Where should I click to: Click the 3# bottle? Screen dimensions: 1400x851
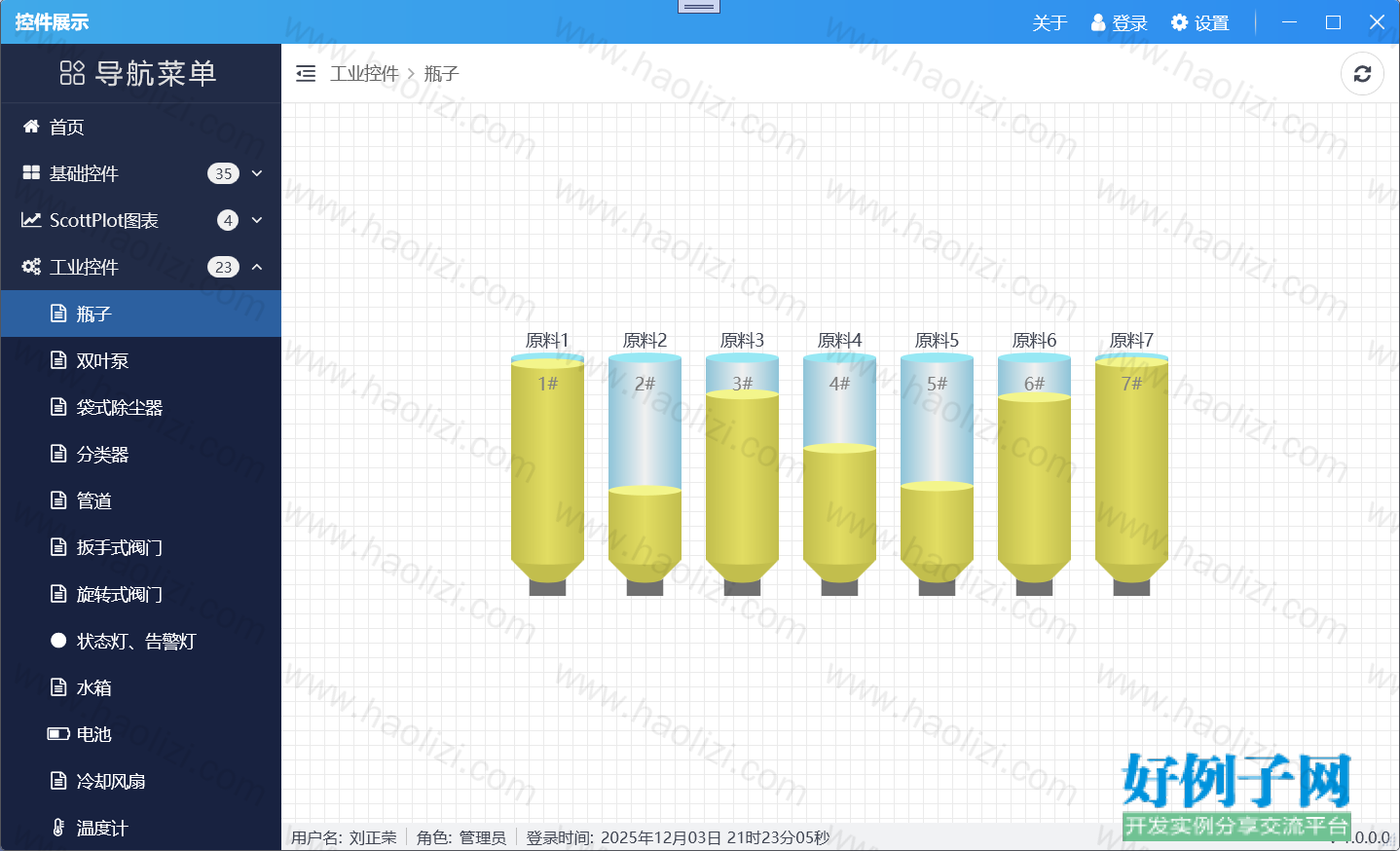742,475
